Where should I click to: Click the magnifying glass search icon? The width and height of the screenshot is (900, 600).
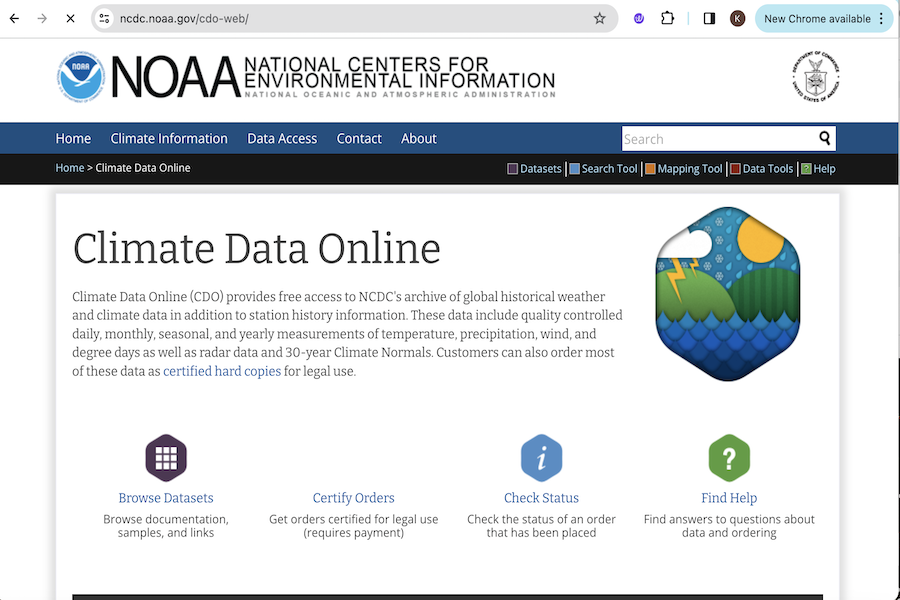(x=825, y=138)
